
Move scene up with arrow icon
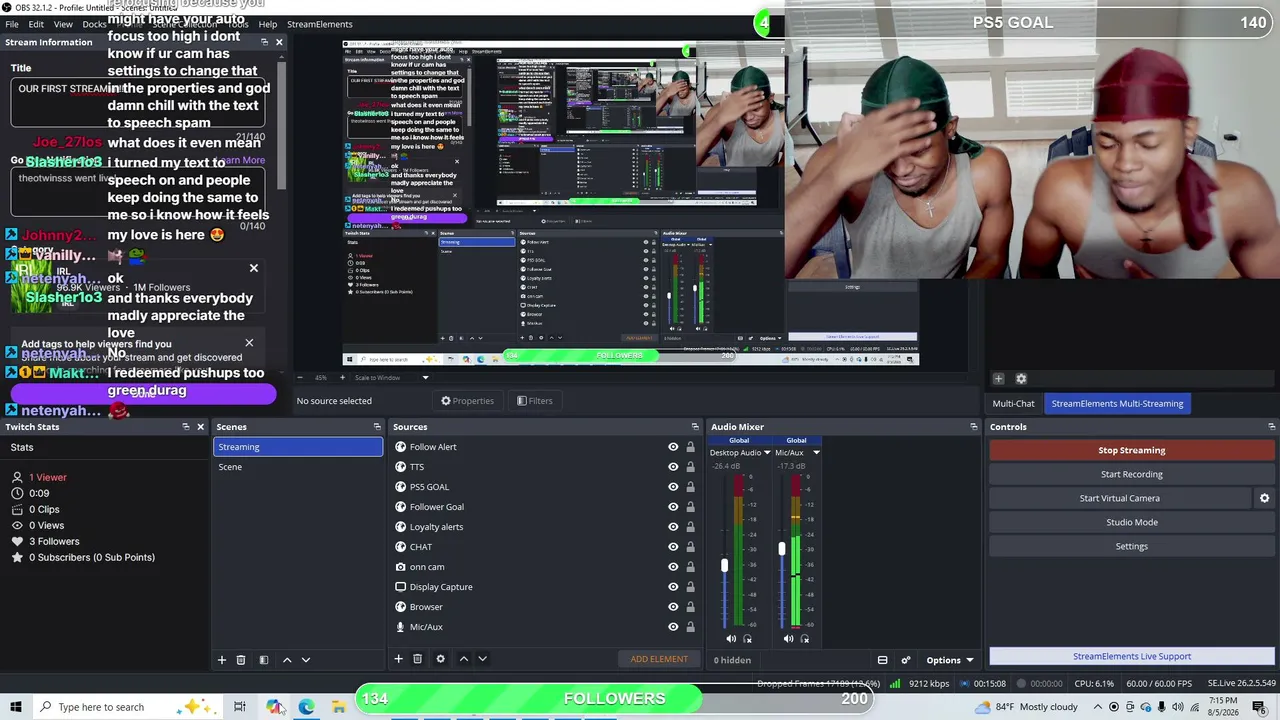[x=287, y=660]
